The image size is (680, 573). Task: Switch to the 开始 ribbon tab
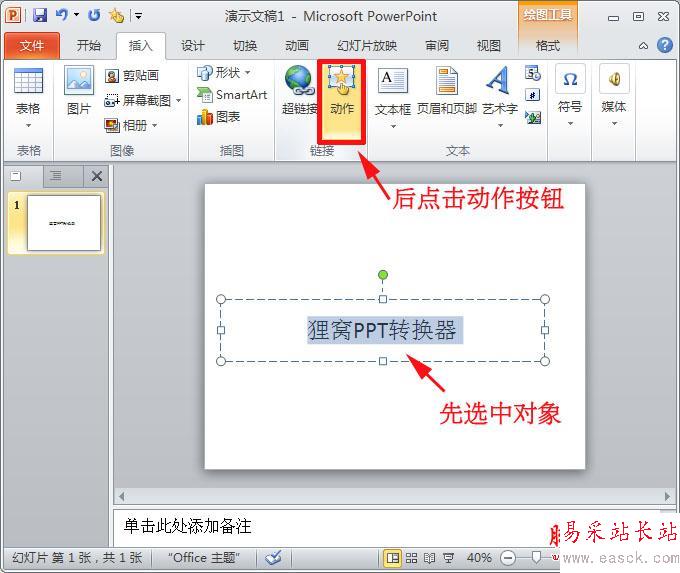coord(88,46)
